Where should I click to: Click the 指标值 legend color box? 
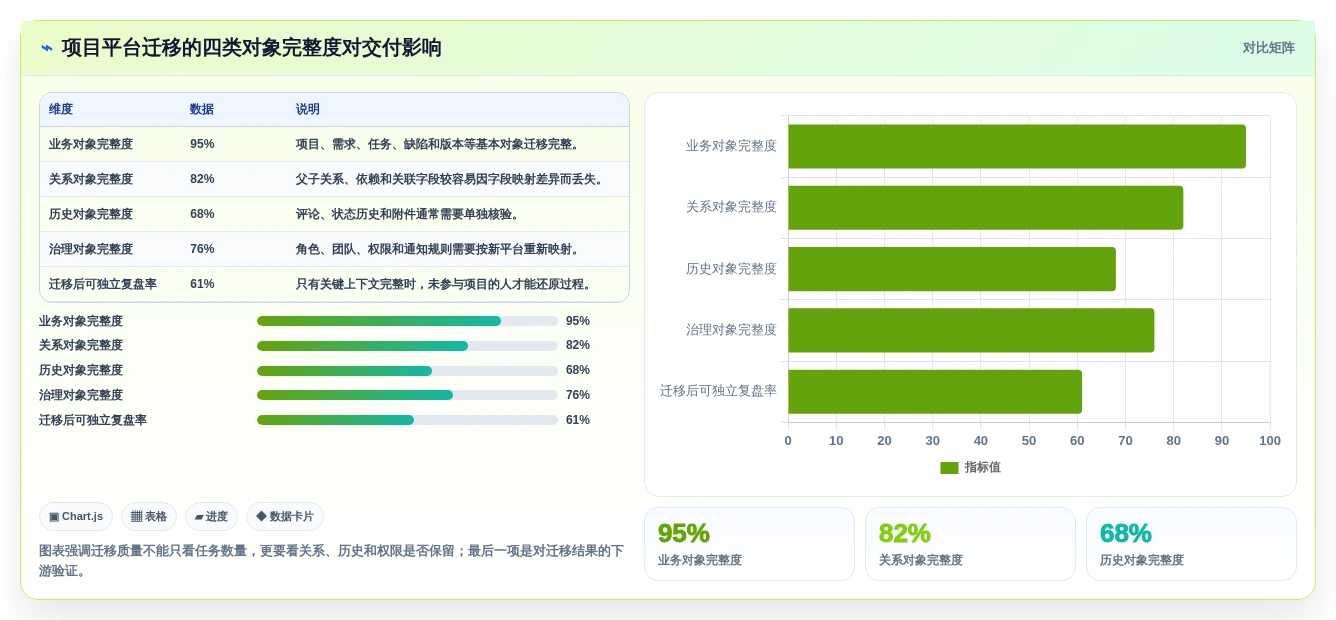[949, 468]
